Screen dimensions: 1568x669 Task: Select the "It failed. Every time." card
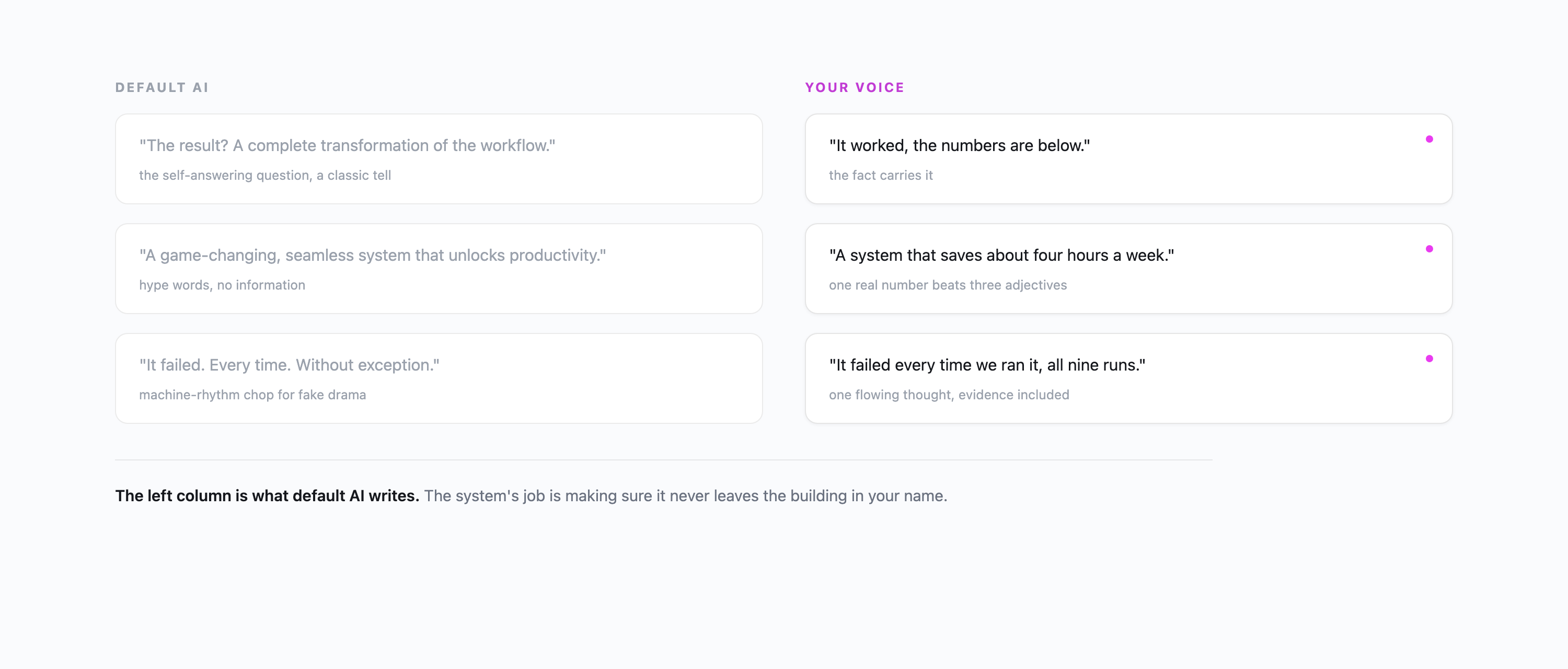coord(439,378)
